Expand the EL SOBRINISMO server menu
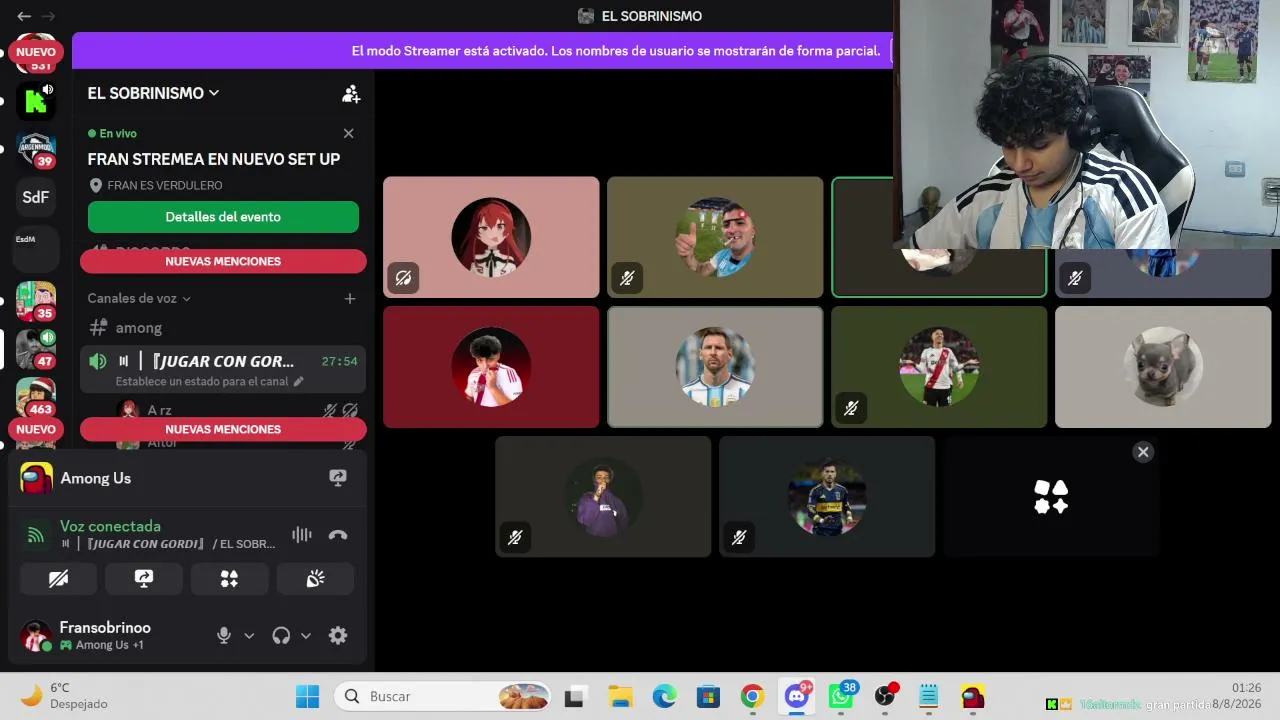Image resolution: width=1280 pixels, height=720 pixels. [153, 93]
